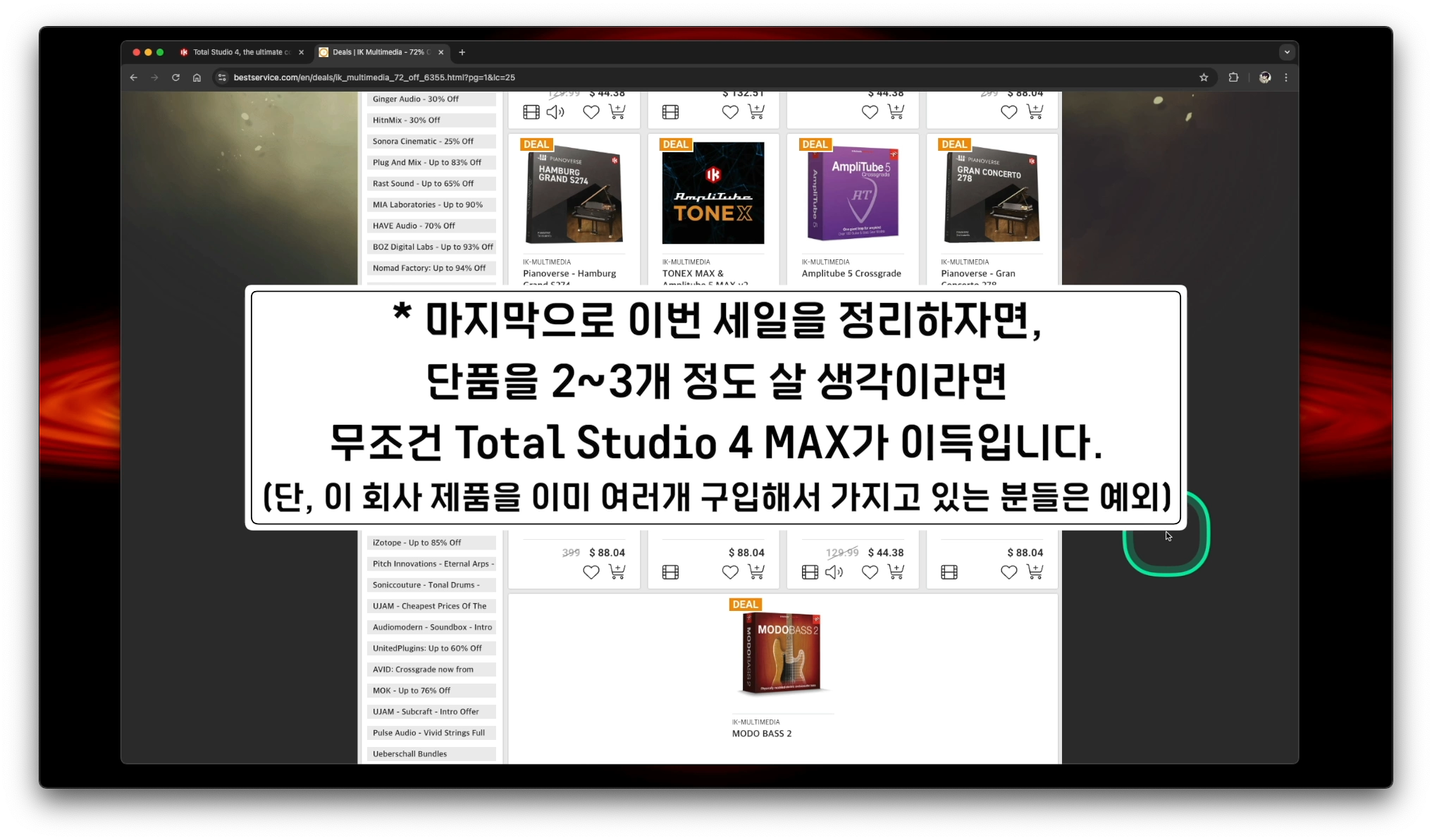Open Gran Concerto 278 product image

click(992, 194)
